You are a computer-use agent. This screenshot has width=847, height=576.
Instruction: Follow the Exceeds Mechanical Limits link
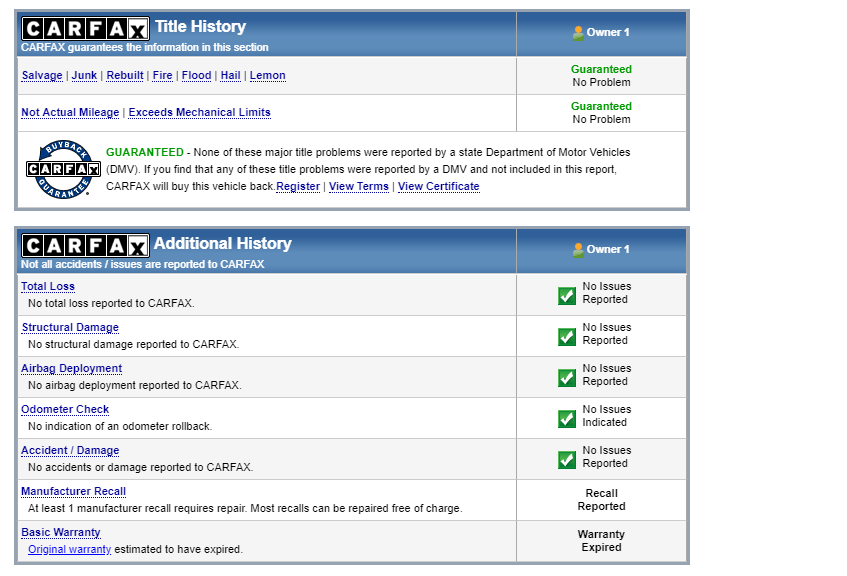coord(199,112)
